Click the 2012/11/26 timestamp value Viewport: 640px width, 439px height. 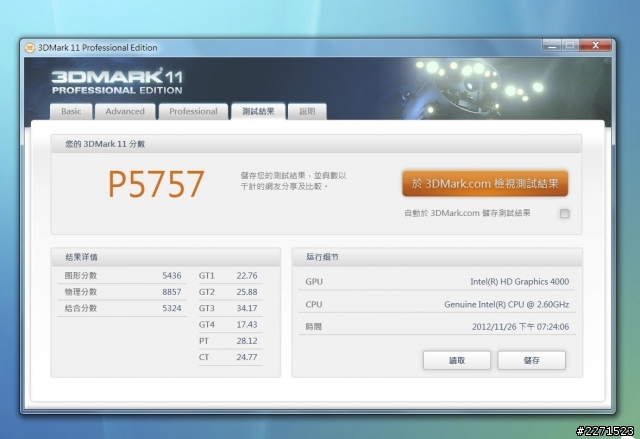[x=520, y=327]
